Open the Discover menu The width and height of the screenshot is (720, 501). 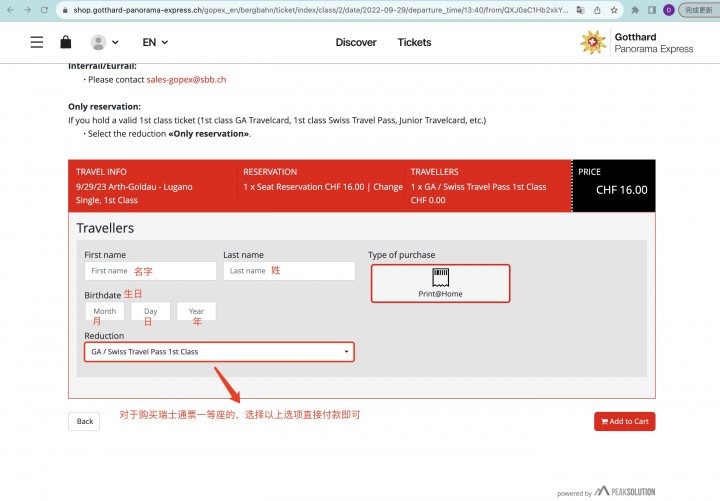[356, 42]
